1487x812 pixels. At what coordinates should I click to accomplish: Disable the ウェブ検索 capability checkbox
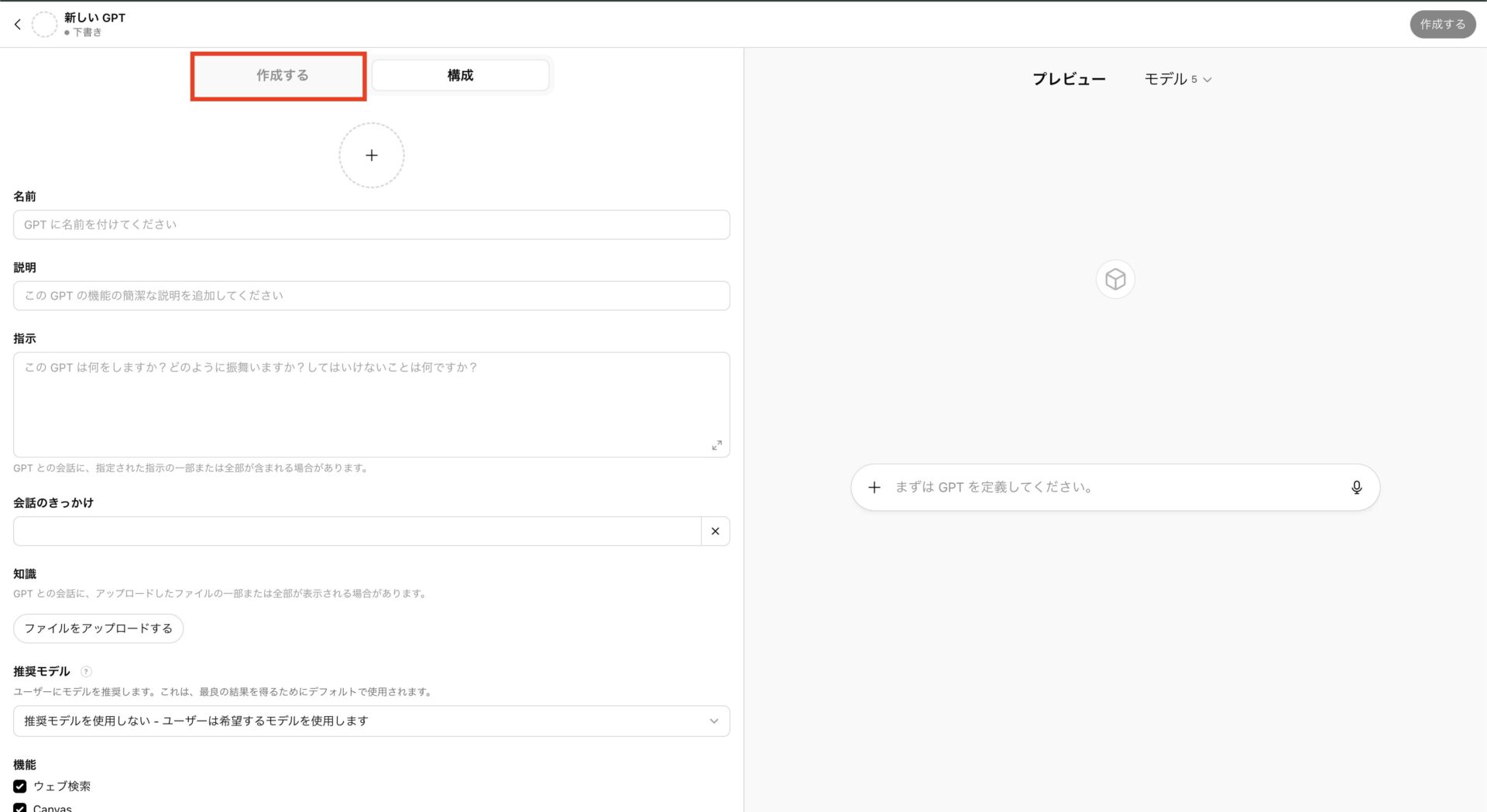[x=19, y=786]
